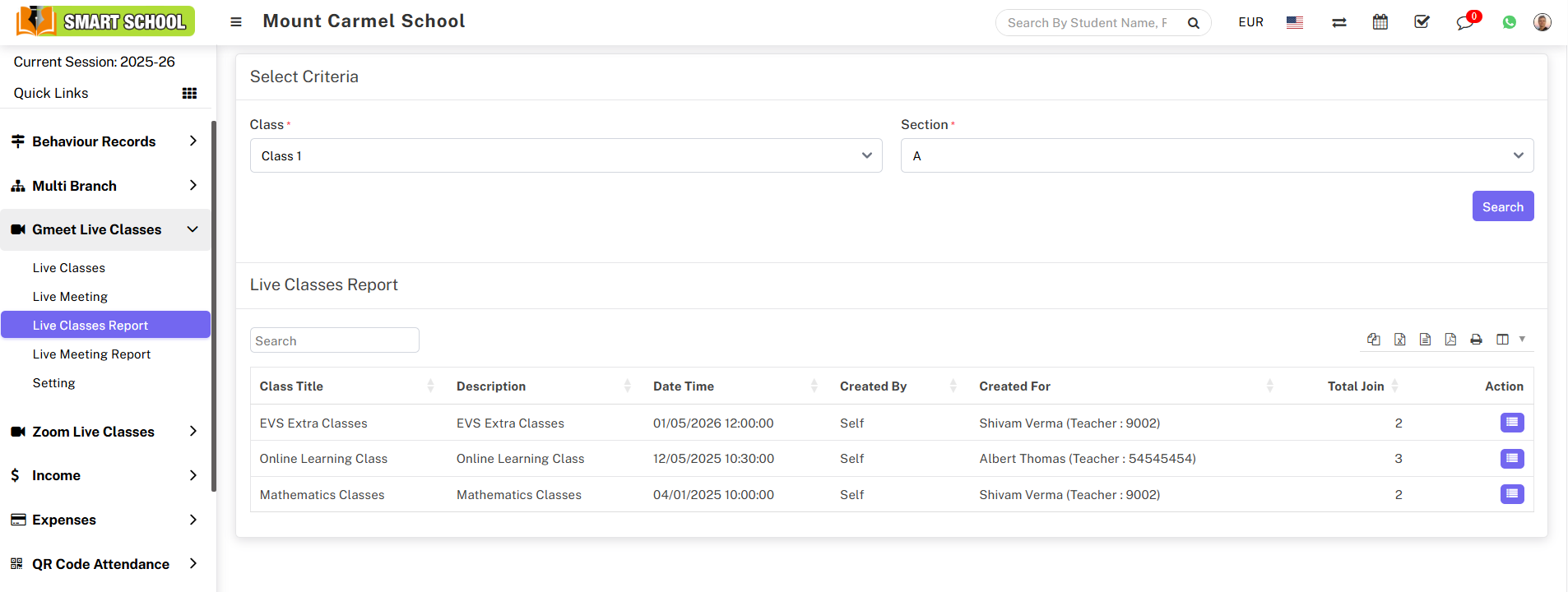This screenshot has height=592, width=1568.
Task: View join list for EVS Extra Classes
Action: tap(1512, 423)
